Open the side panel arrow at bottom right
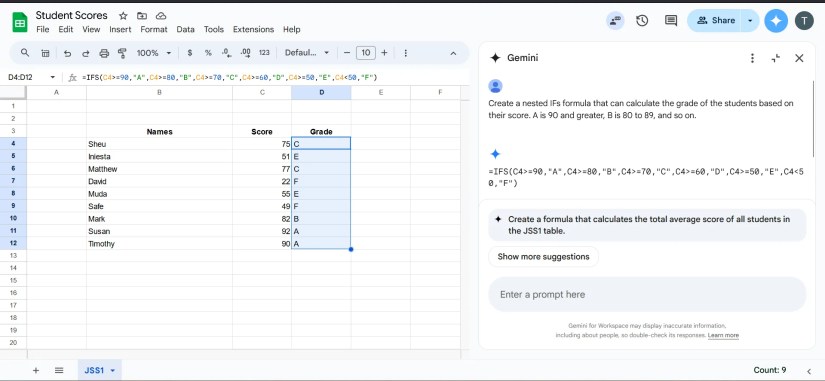Image resolution: width=825 pixels, height=381 pixels. pyautogui.click(x=809, y=371)
